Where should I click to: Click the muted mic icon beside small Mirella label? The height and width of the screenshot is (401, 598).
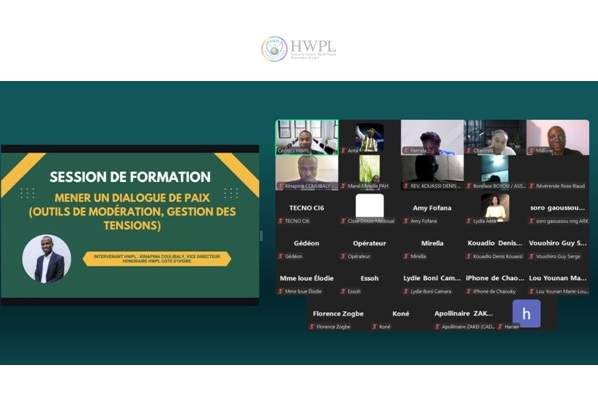406,256
